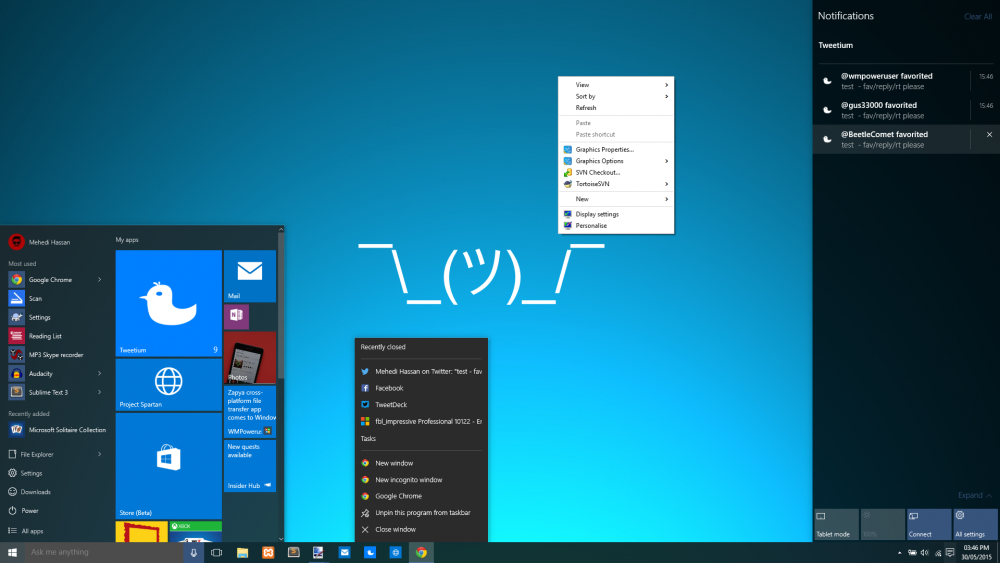Expand the Google Chrome jump list arrow
Screen dimensions: 1000x563
pos(99,279)
